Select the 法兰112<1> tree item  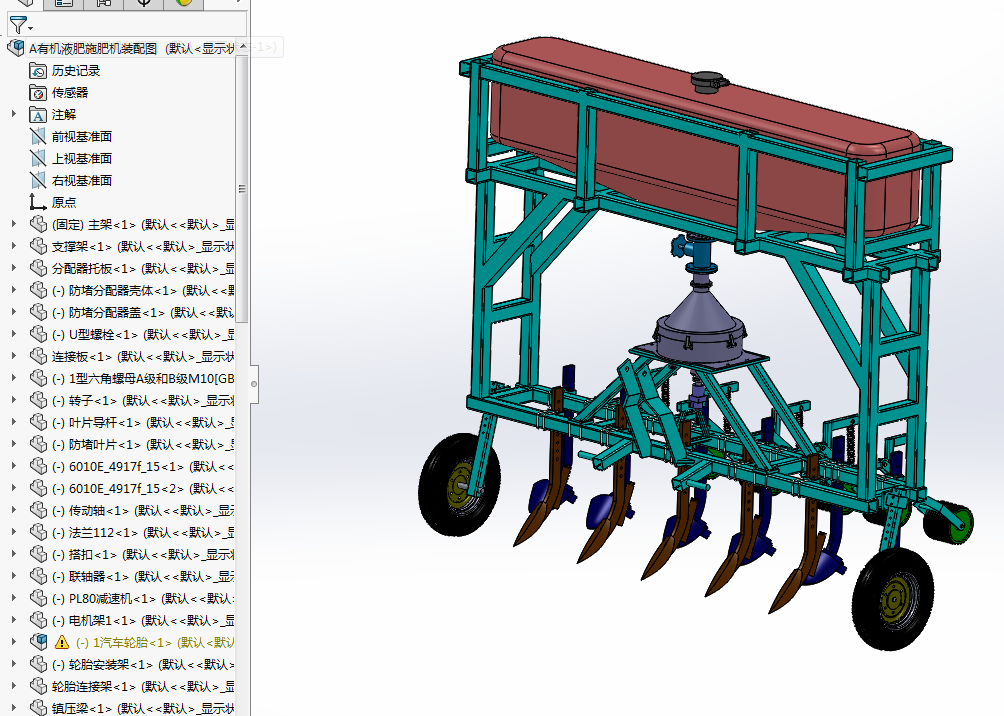[x=142, y=532]
